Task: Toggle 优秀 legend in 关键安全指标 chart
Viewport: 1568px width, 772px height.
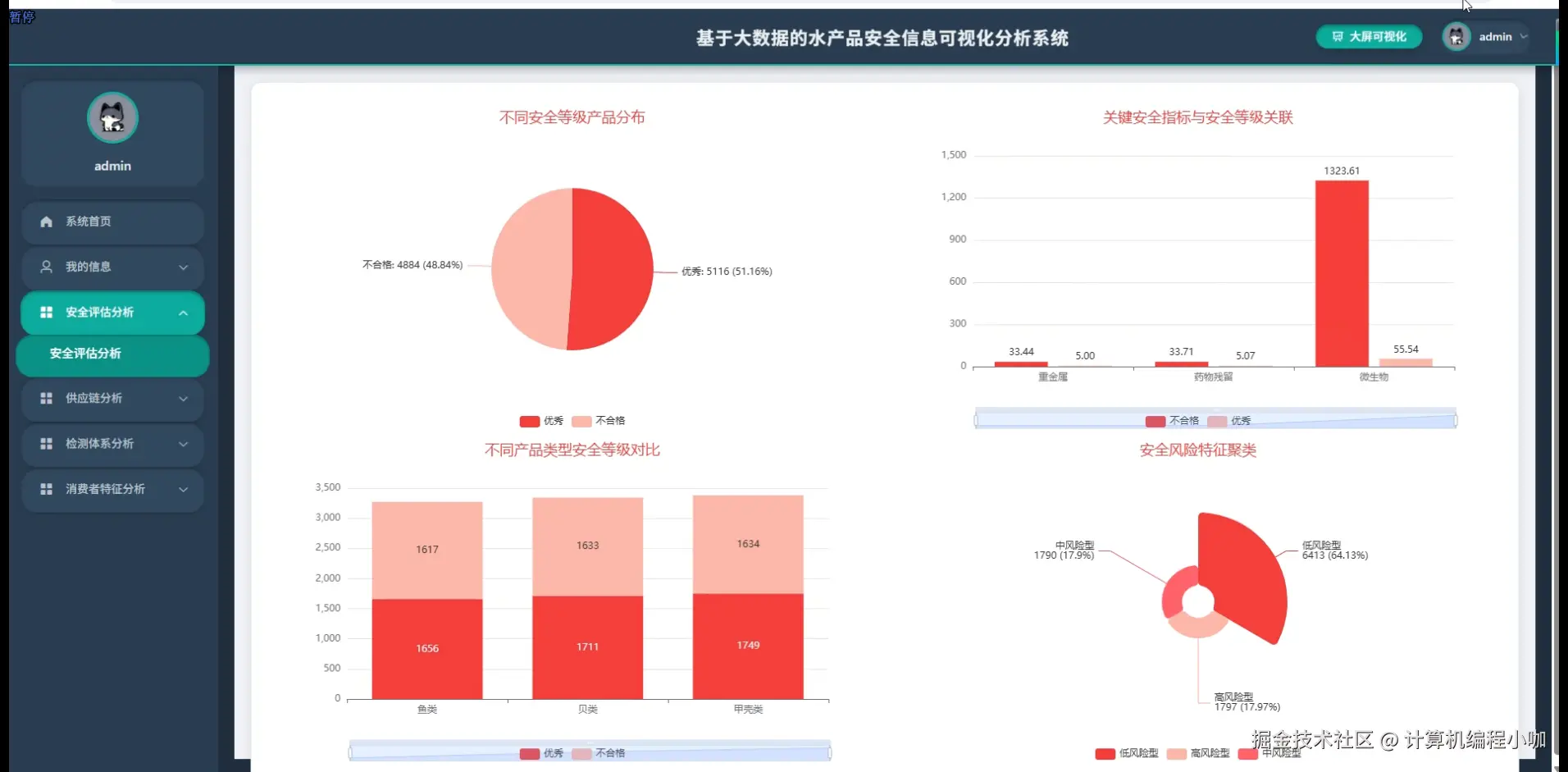Action: 1228,421
